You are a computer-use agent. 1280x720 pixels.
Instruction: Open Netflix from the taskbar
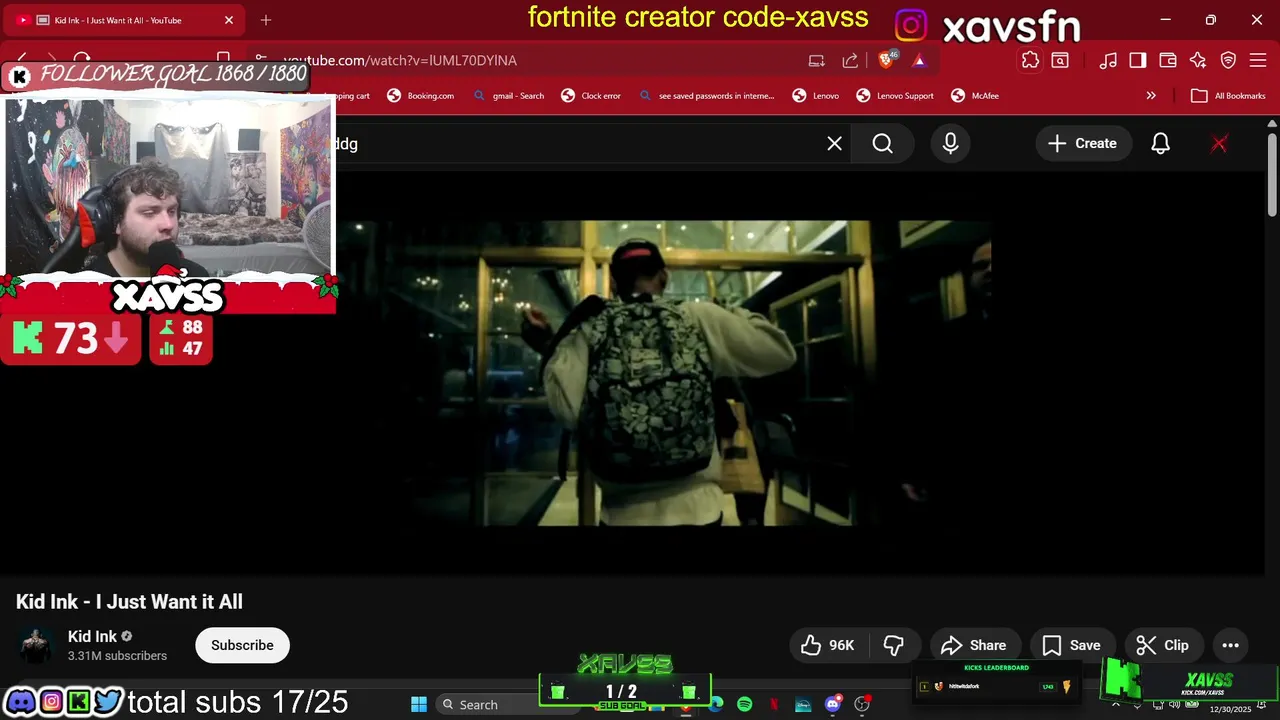(x=774, y=705)
